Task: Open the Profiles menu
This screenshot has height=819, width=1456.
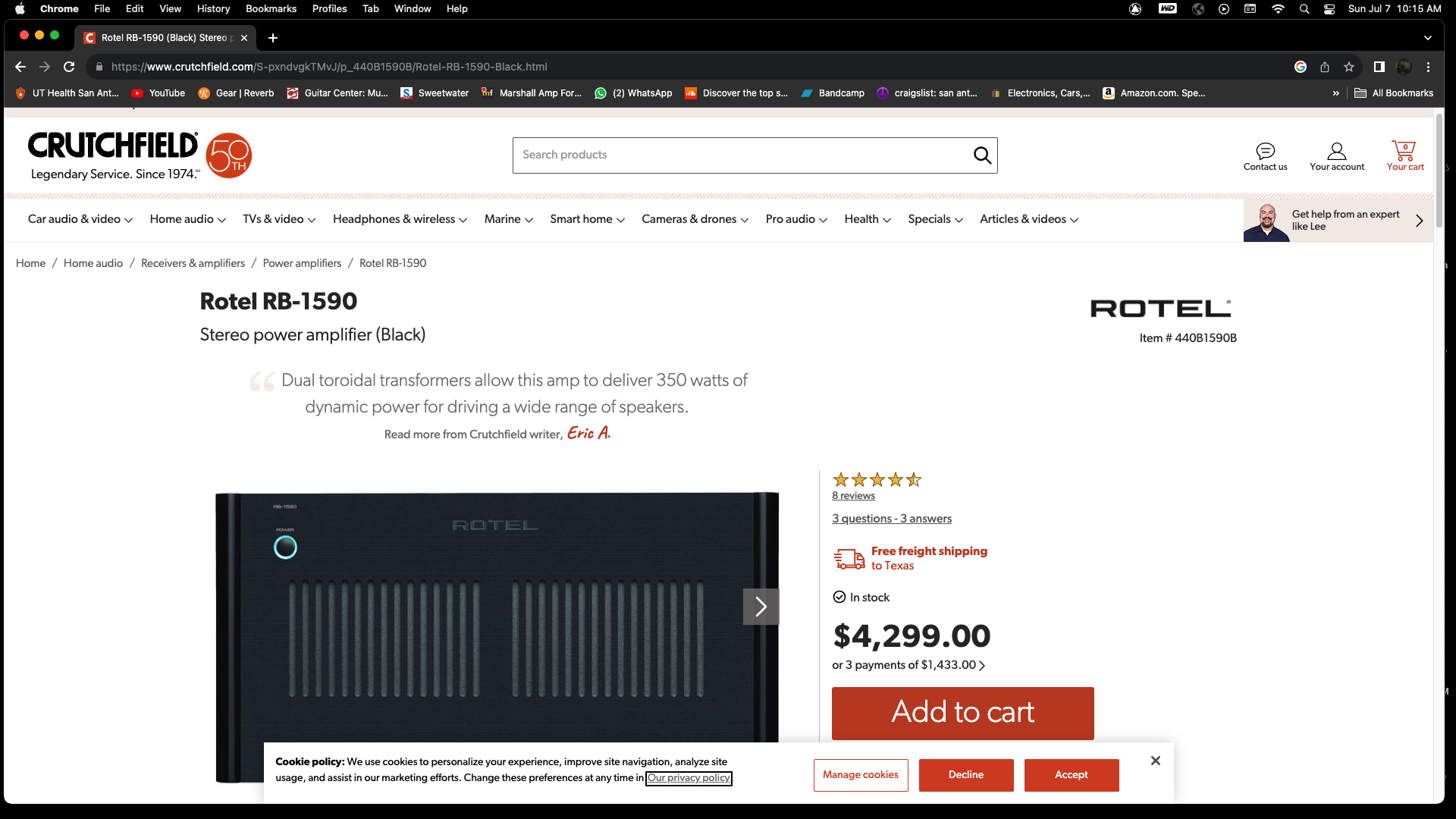Action: tap(330, 9)
